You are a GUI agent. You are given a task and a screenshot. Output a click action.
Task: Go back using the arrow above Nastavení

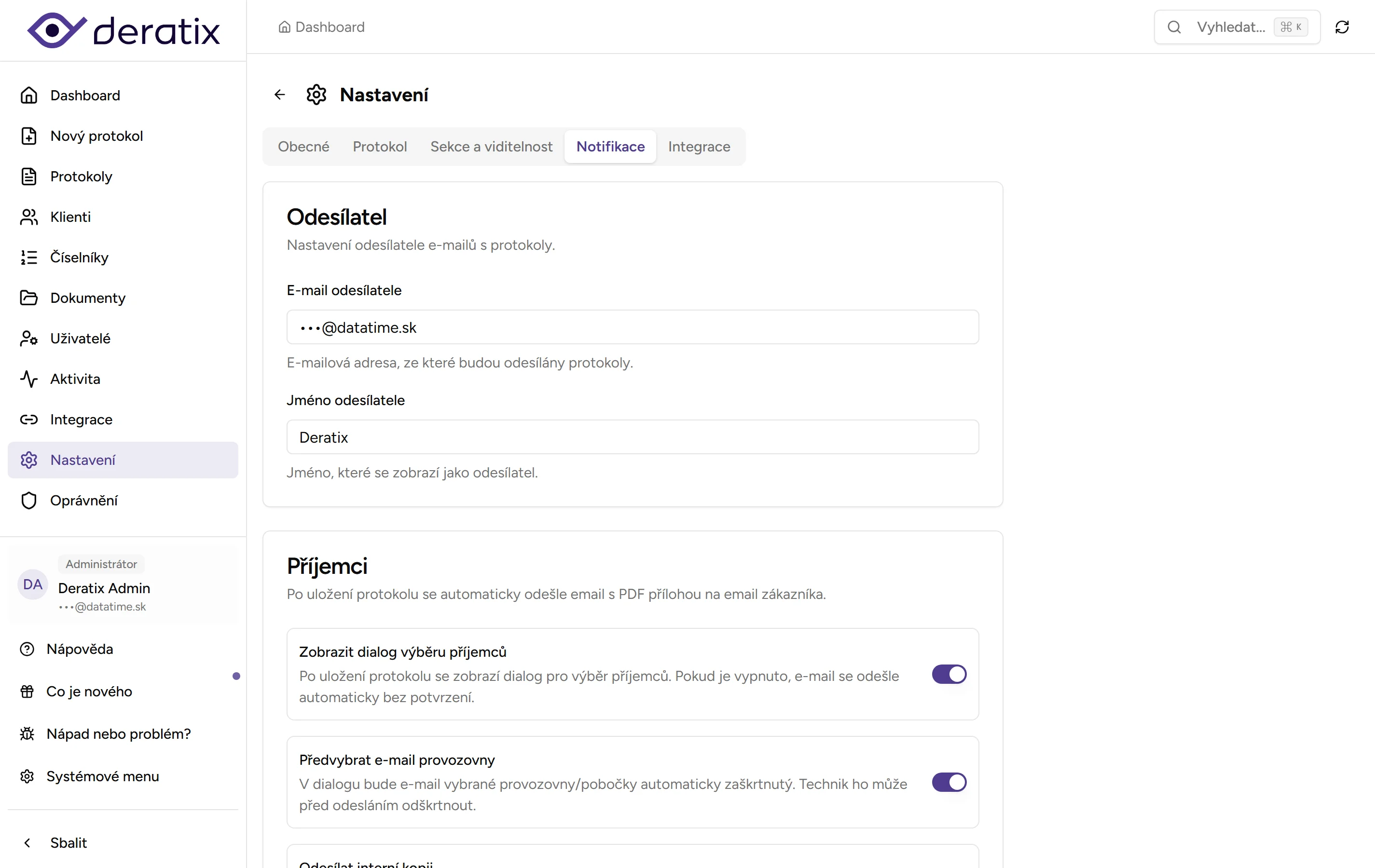(x=279, y=94)
